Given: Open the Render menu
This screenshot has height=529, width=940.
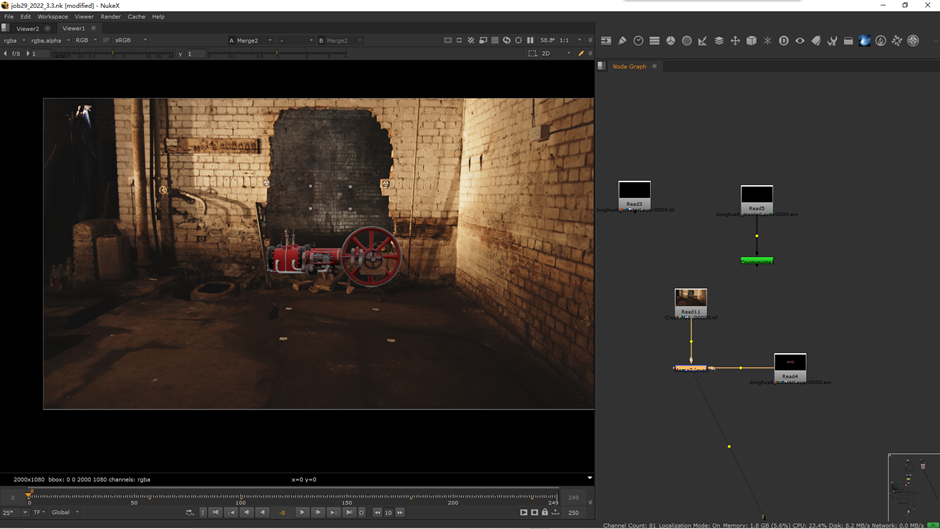Looking at the screenshot, I should point(110,17).
